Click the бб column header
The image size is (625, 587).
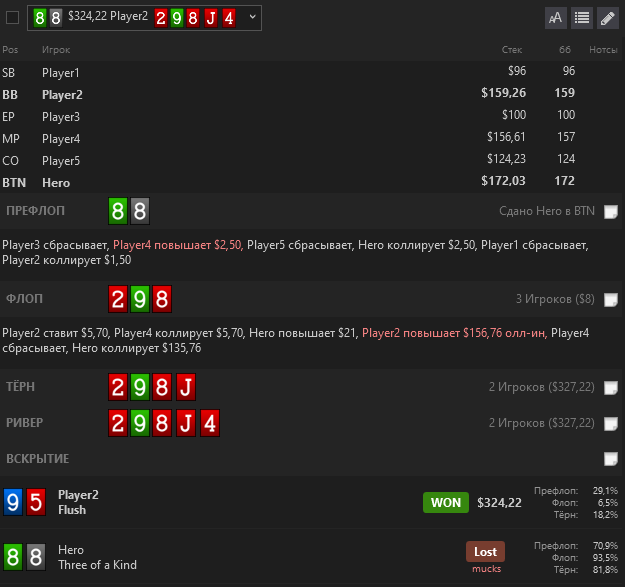point(565,50)
